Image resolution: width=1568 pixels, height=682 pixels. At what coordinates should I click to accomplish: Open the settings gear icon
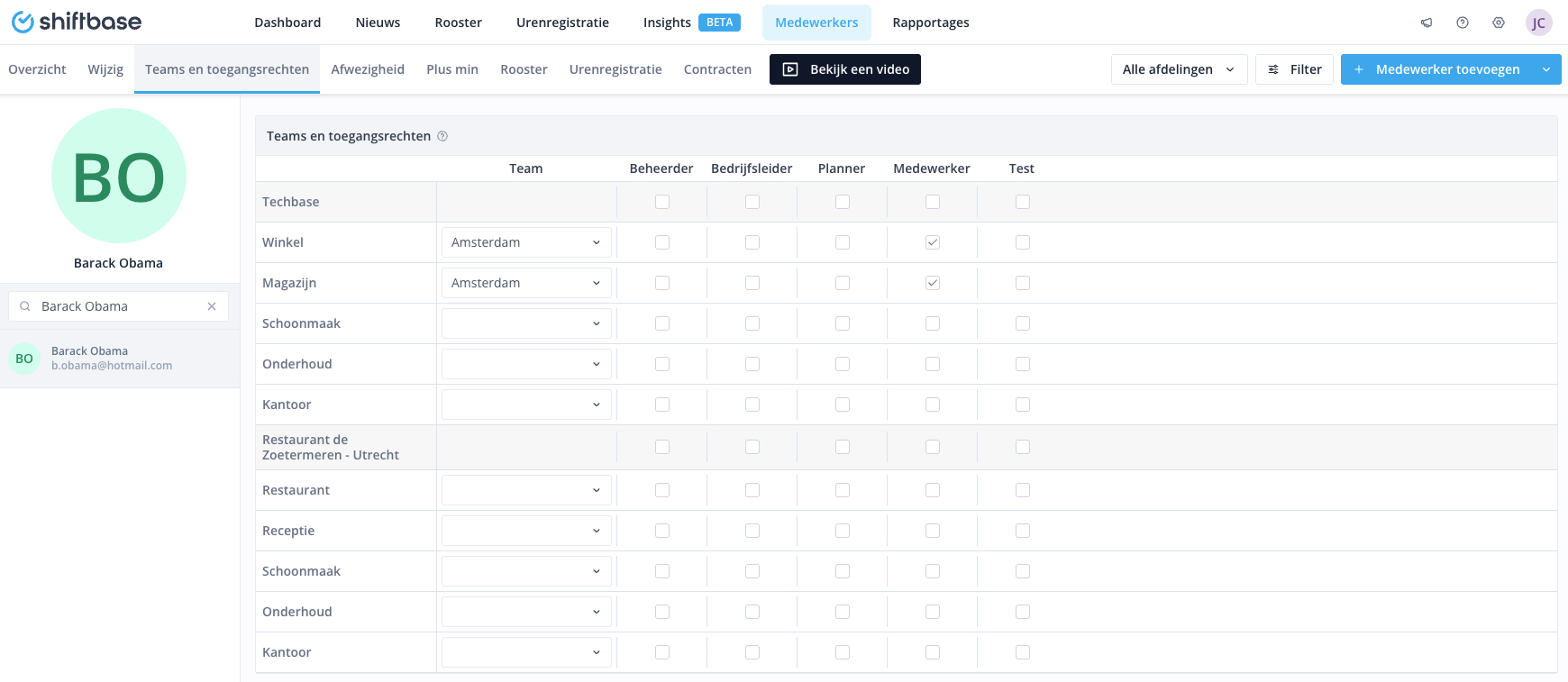coord(1499,23)
